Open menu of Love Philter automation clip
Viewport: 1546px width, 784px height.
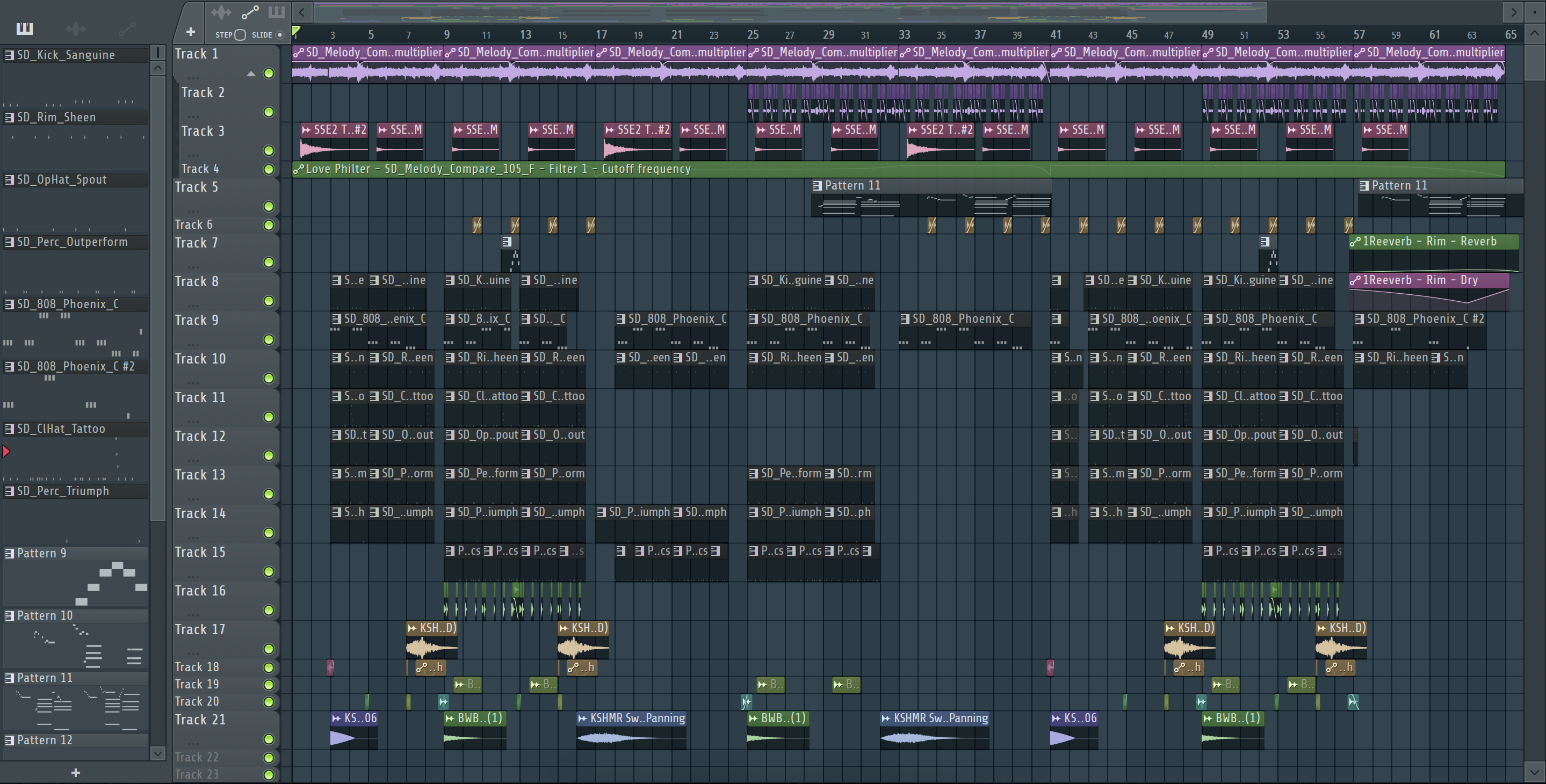point(298,169)
